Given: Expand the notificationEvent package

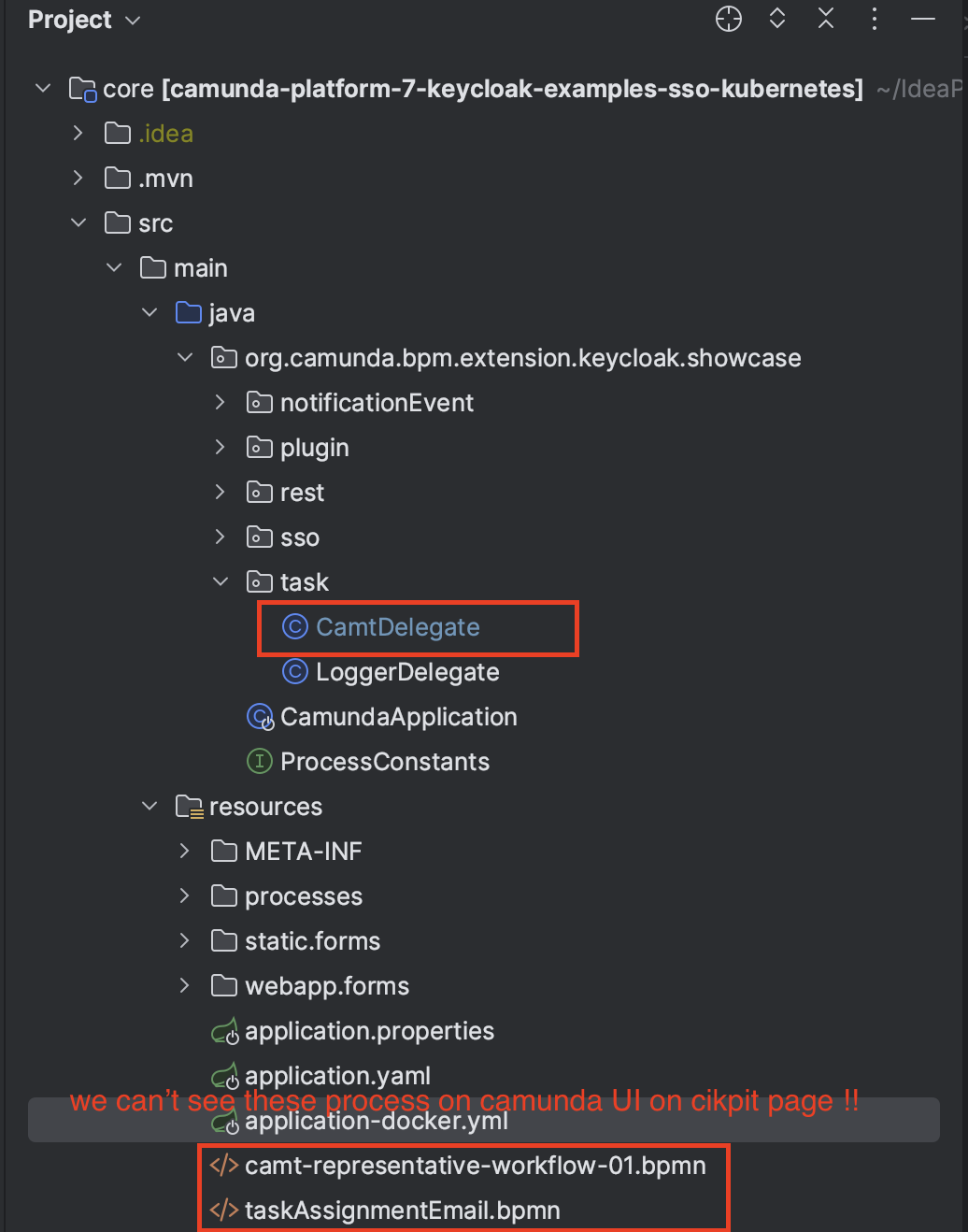Looking at the screenshot, I should (221, 403).
